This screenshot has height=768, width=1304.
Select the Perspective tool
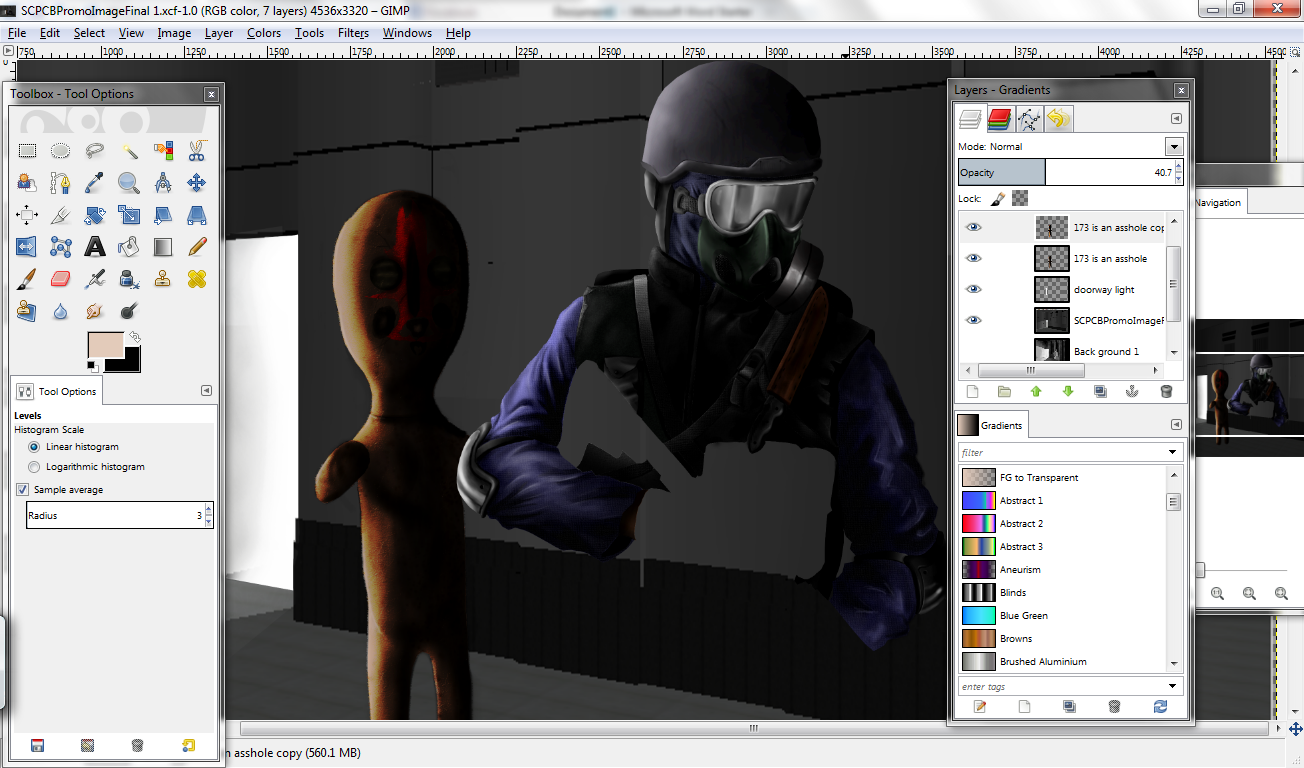tap(197, 215)
